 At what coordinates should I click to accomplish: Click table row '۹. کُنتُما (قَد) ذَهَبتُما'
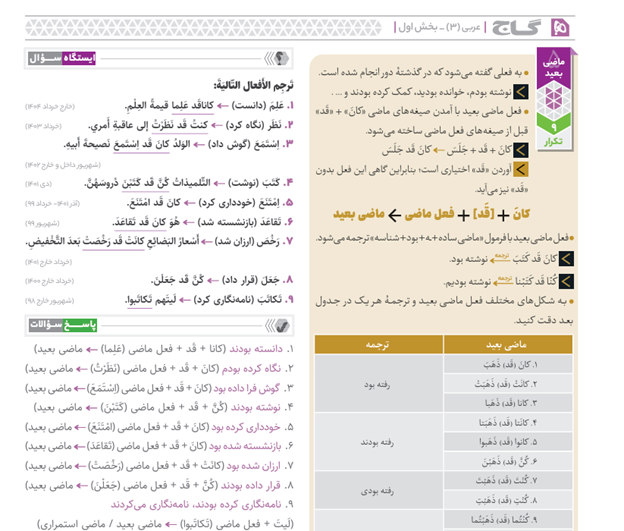tap(508, 519)
